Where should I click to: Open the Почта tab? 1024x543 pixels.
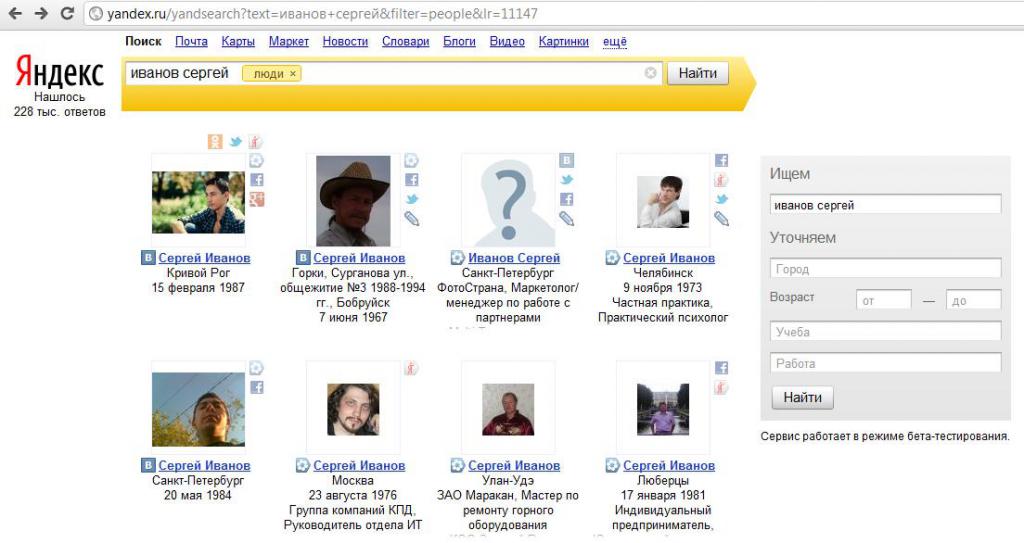(191, 41)
